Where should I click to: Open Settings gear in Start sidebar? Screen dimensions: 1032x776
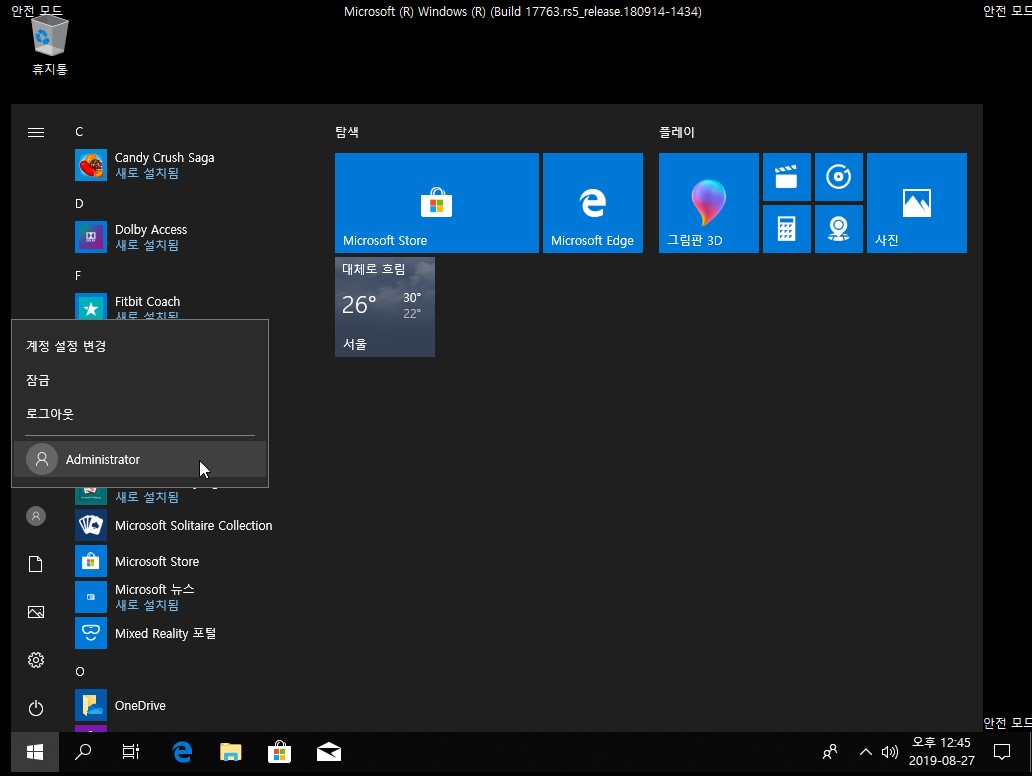[36, 660]
